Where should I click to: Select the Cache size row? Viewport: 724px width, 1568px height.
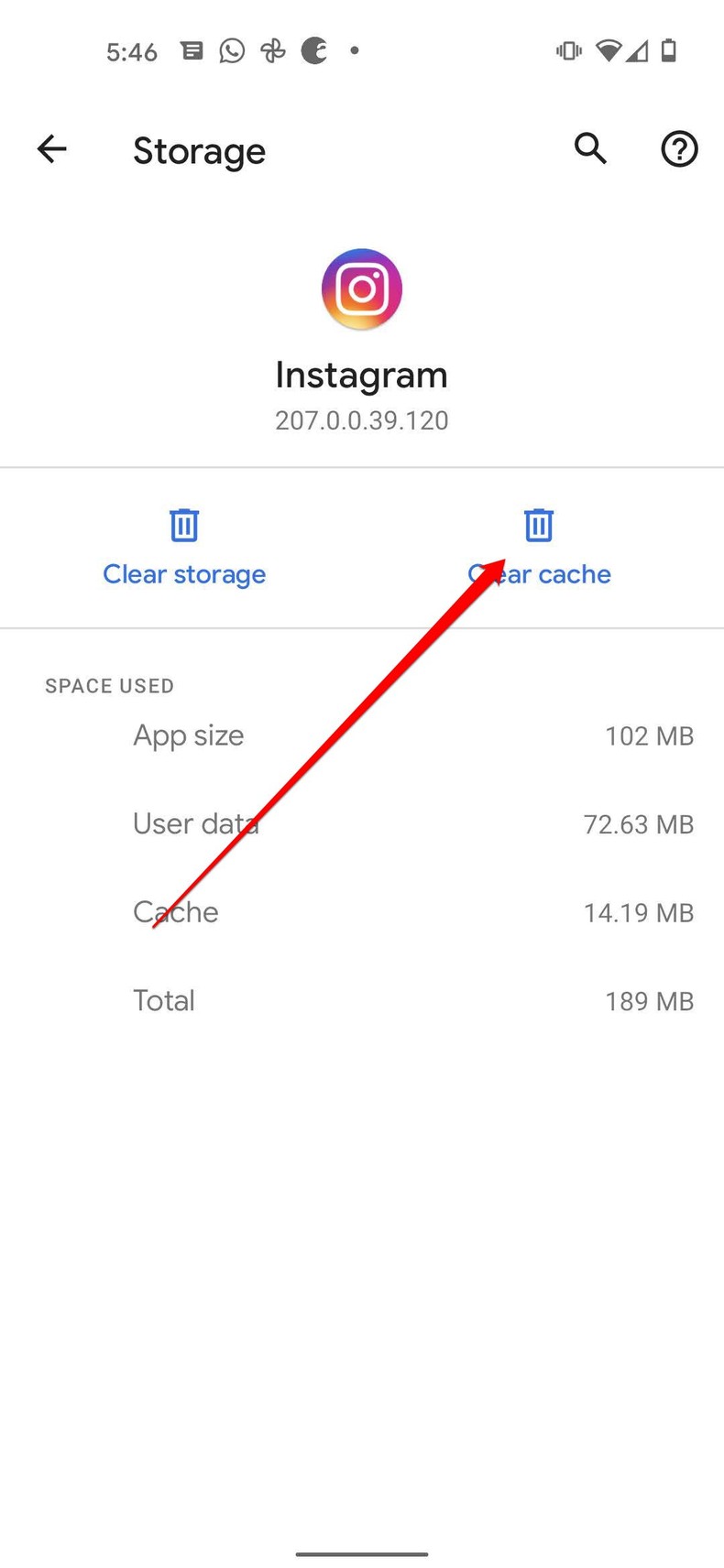361,912
